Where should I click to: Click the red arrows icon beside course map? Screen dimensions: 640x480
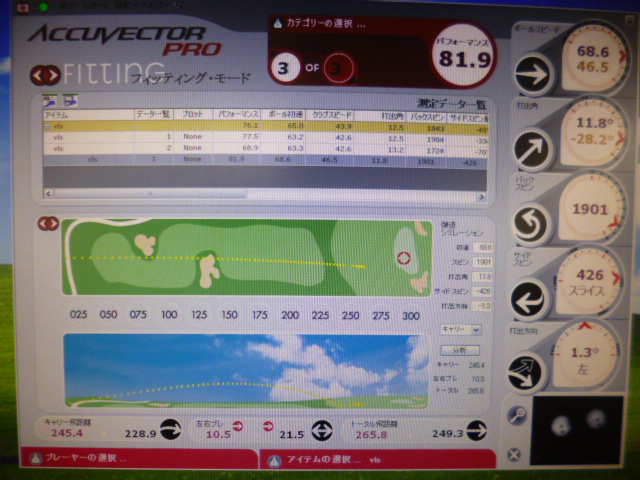48,223
